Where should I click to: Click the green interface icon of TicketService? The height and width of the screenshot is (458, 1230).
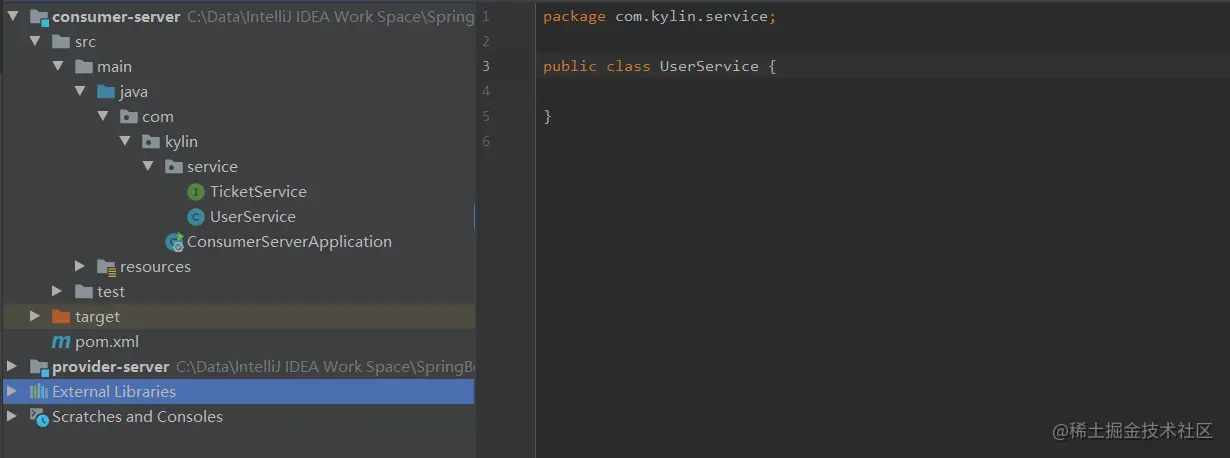(x=196, y=192)
